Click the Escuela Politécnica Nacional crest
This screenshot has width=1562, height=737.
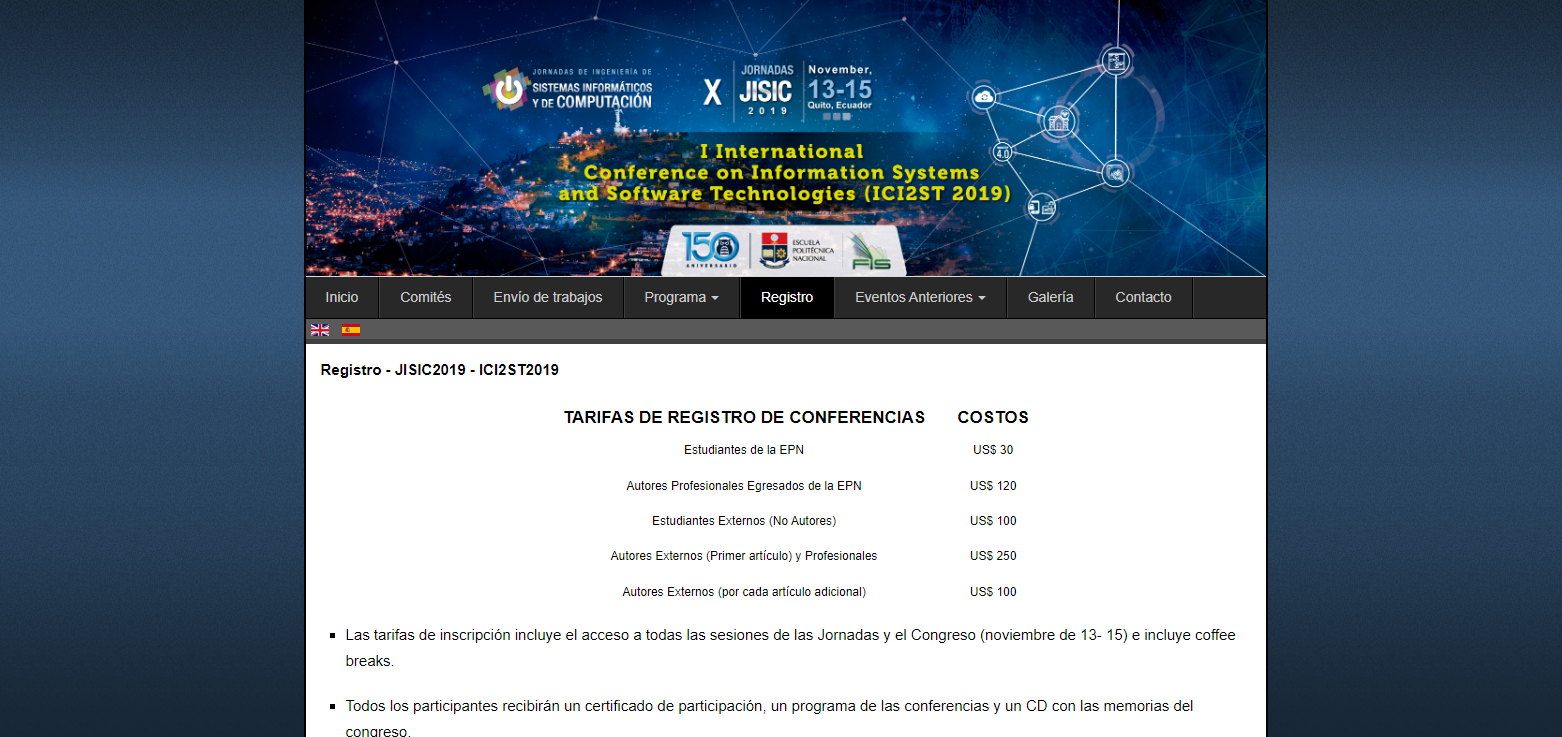(x=774, y=250)
